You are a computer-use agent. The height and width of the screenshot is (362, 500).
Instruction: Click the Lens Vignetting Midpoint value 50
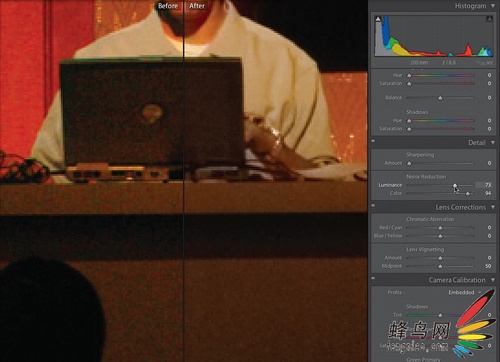488,266
